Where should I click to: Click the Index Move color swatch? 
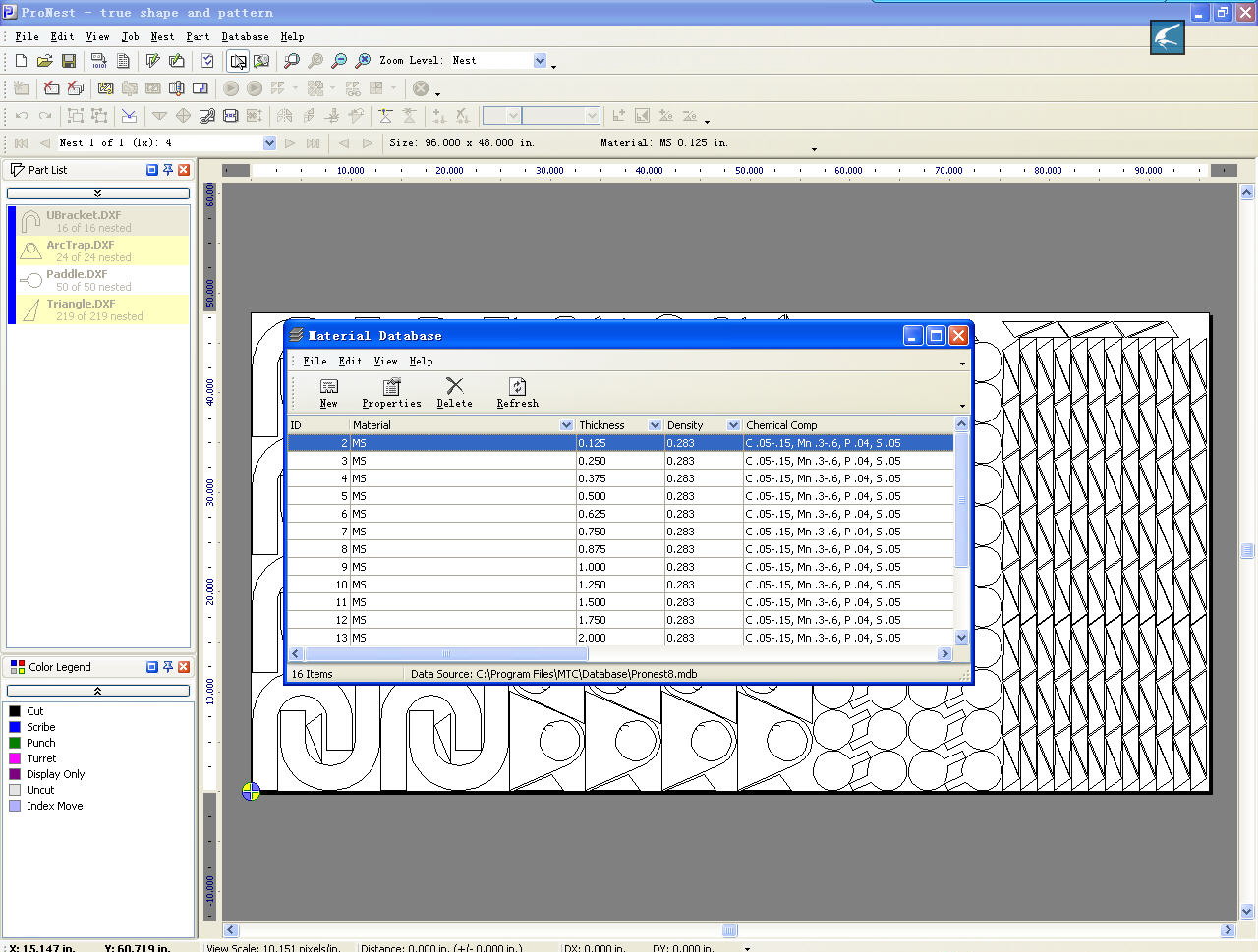15,806
